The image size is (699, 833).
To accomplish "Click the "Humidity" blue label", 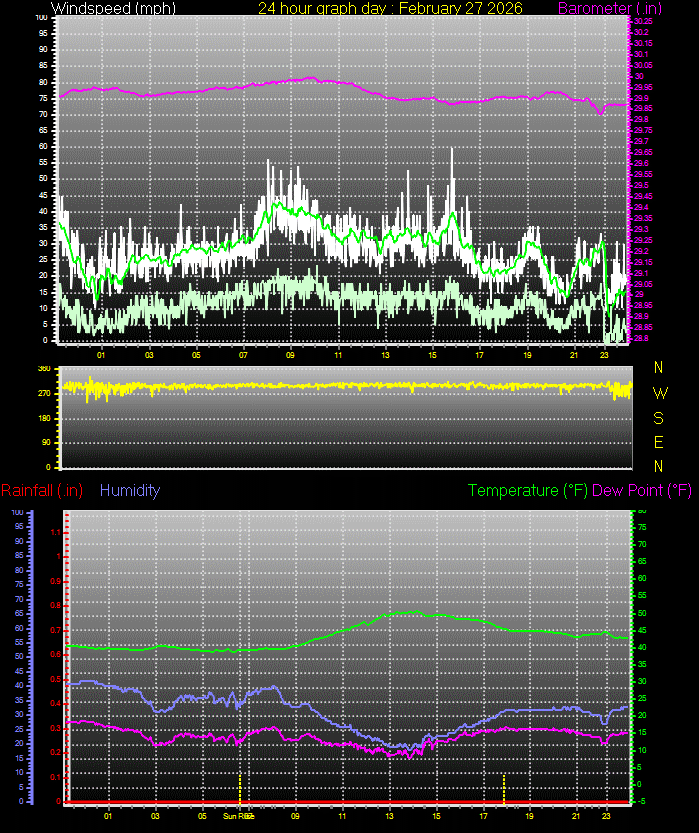I will [130, 490].
